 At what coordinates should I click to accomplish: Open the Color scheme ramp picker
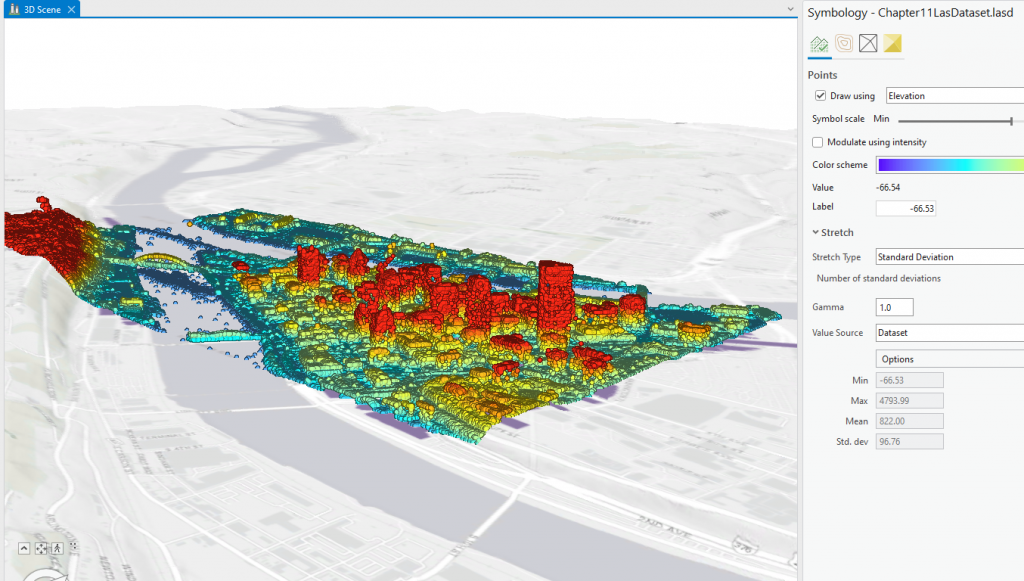coord(950,165)
